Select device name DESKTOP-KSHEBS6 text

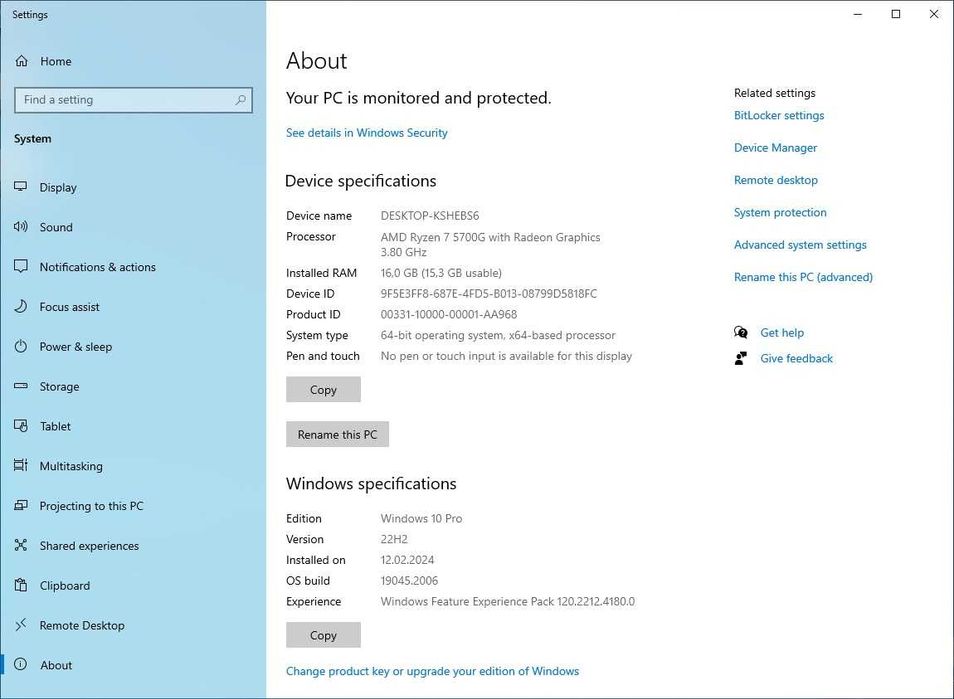[x=430, y=216]
